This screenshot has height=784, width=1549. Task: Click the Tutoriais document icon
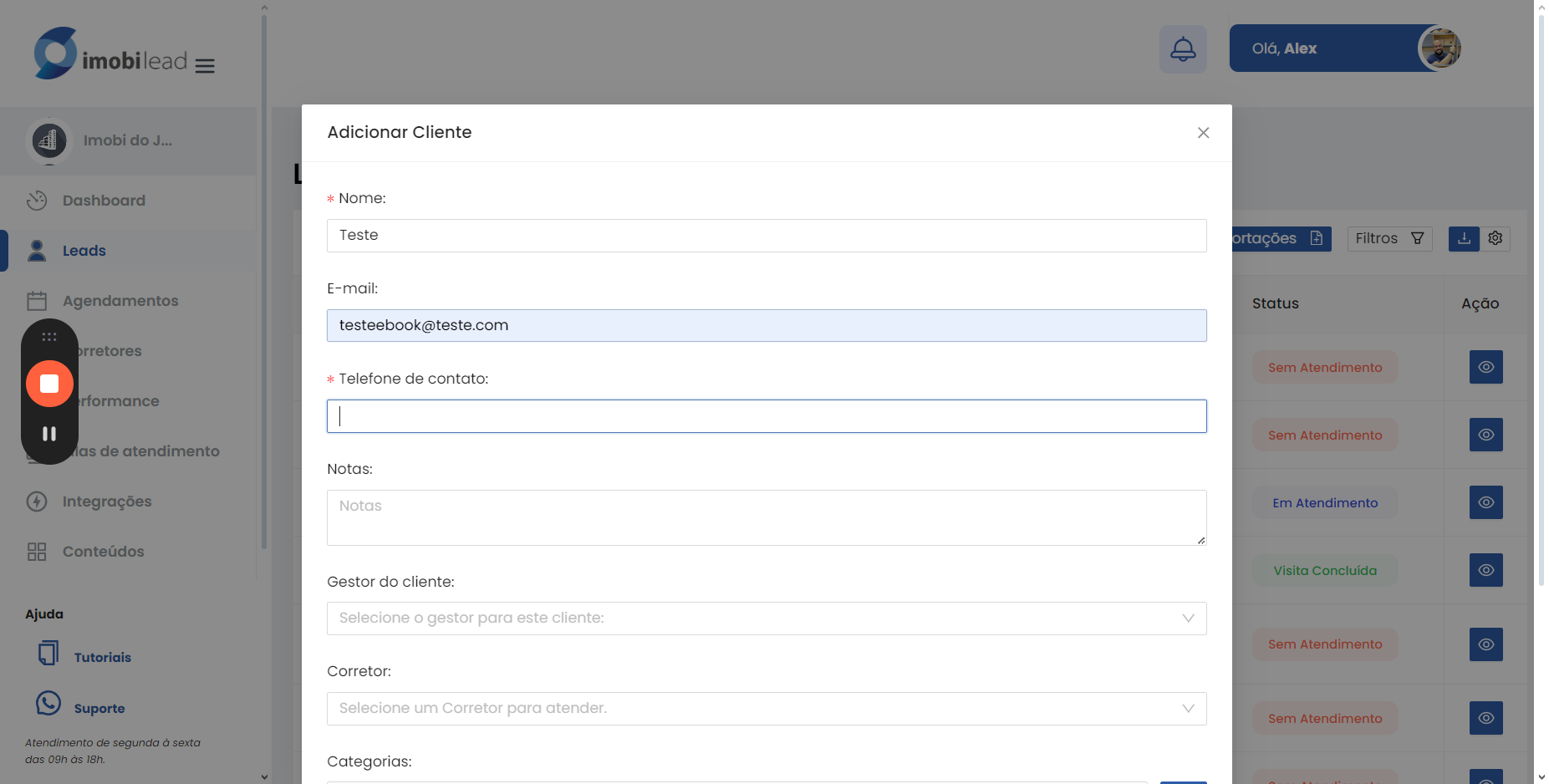point(48,653)
